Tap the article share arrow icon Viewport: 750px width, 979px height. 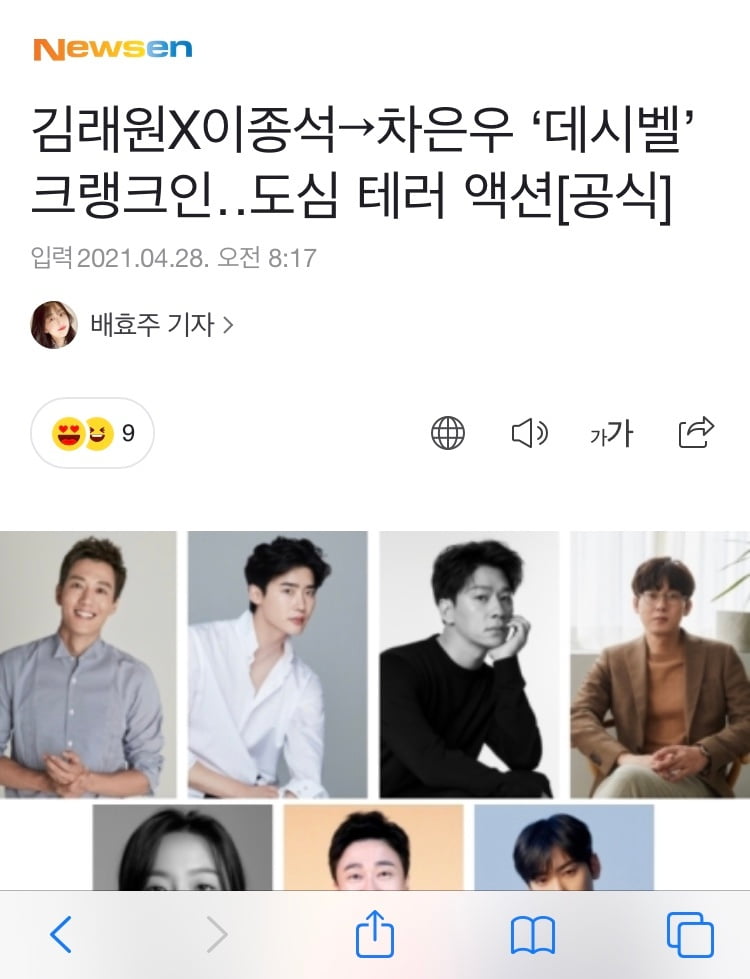(x=696, y=432)
